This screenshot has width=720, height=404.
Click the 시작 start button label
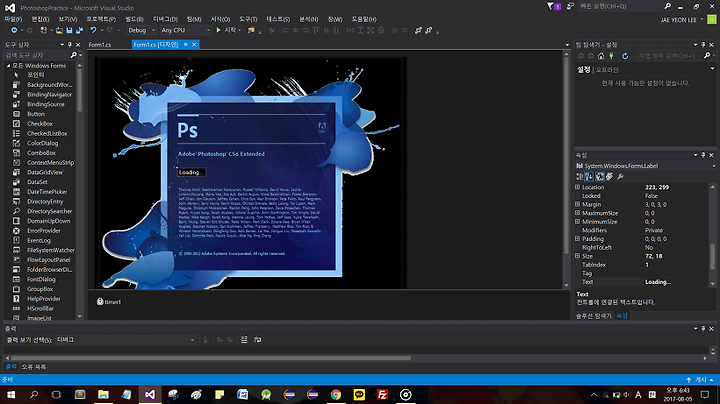click(x=230, y=30)
